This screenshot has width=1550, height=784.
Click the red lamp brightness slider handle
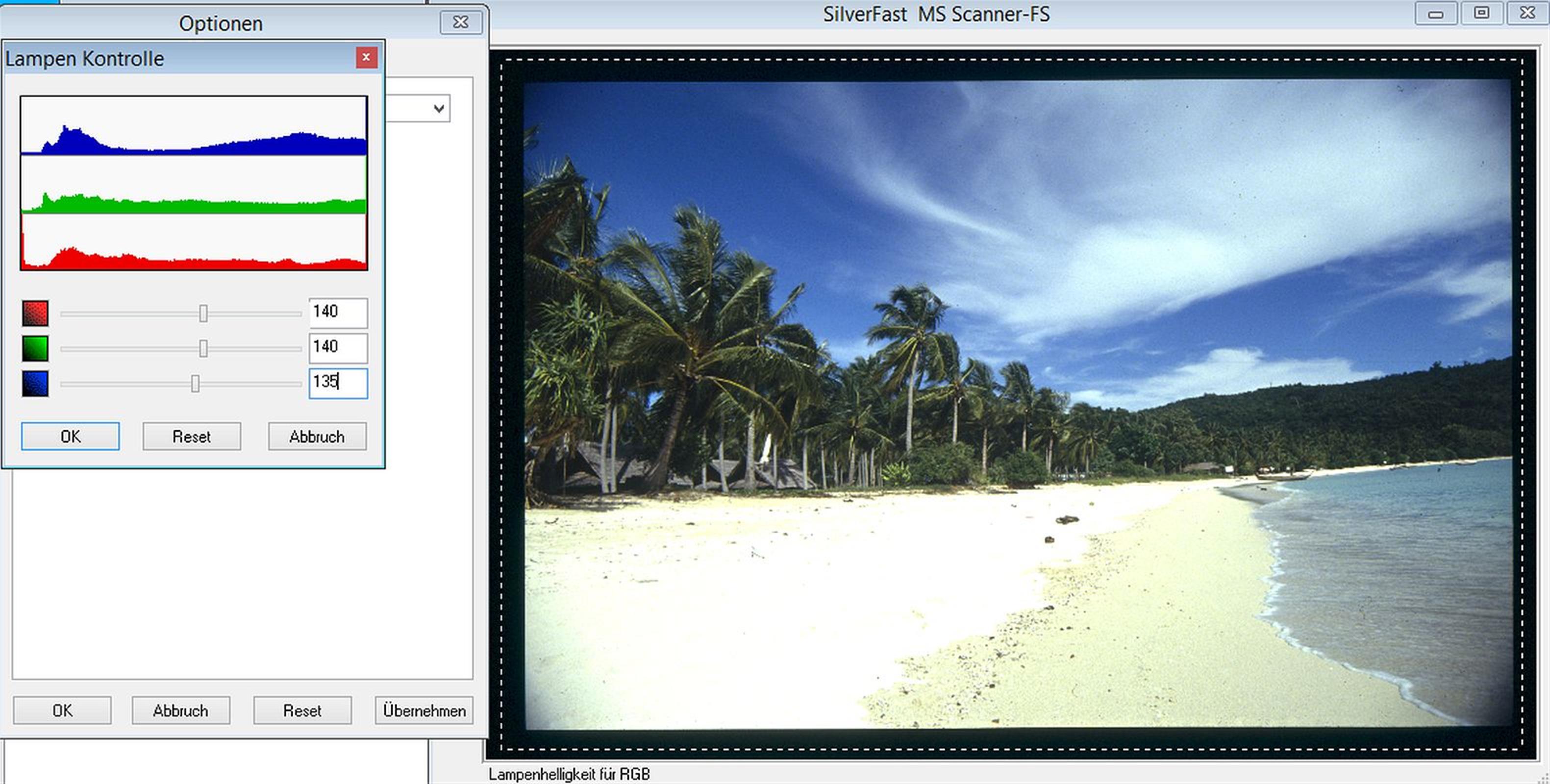tap(203, 314)
